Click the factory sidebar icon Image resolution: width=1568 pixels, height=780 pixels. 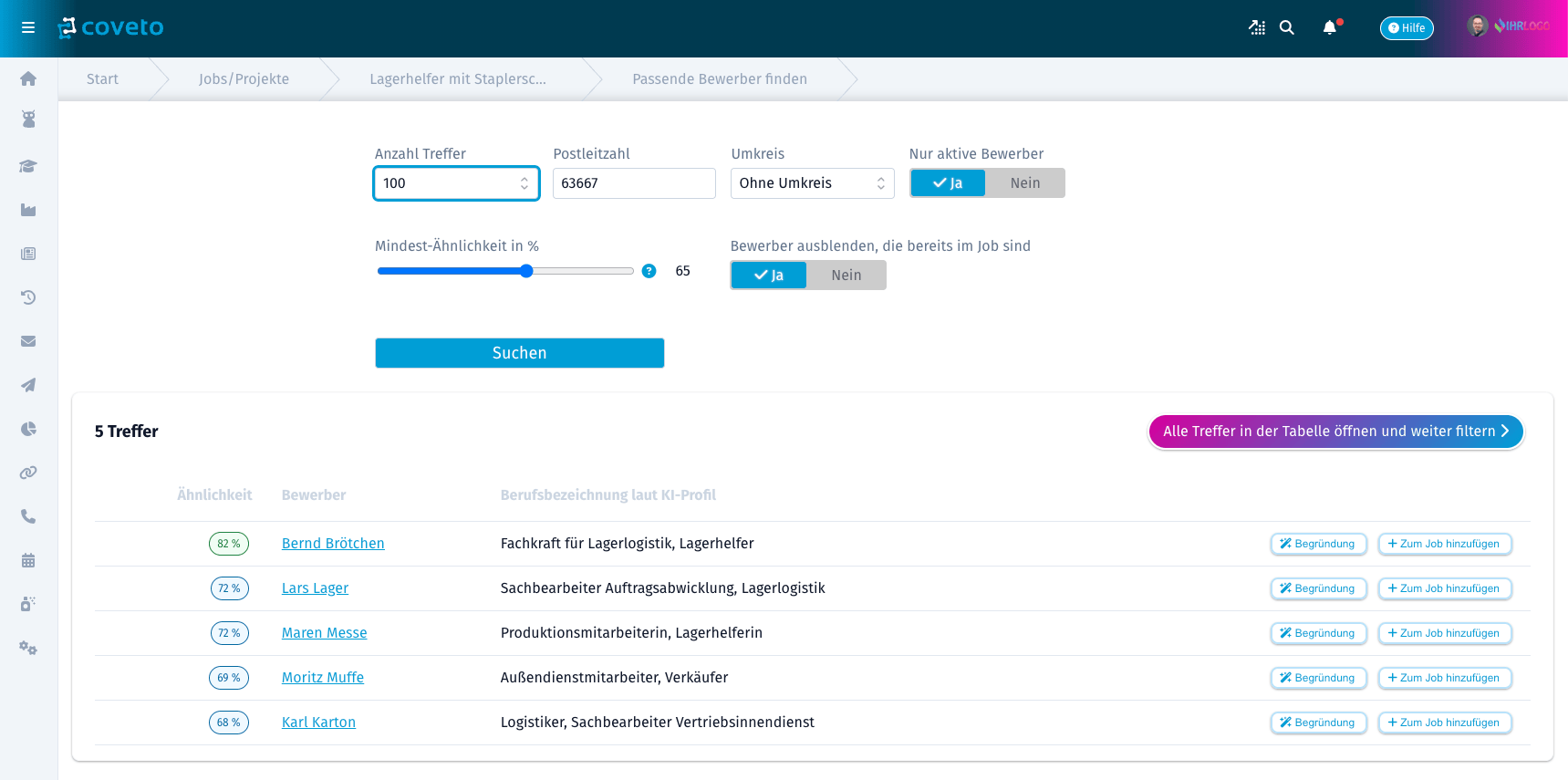pos(28,210)
